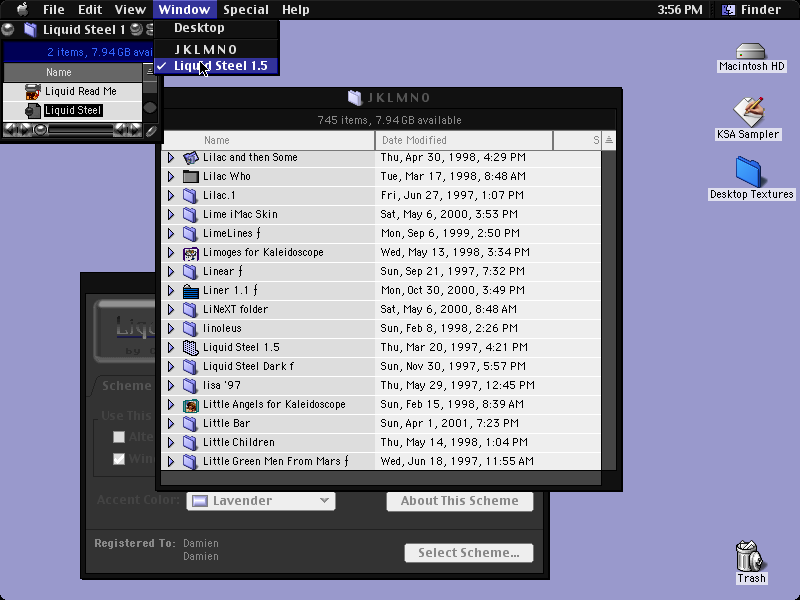This screenshot has height=600, width=800.
Task: Click the Select Scheme button
Action: [469, 553]
